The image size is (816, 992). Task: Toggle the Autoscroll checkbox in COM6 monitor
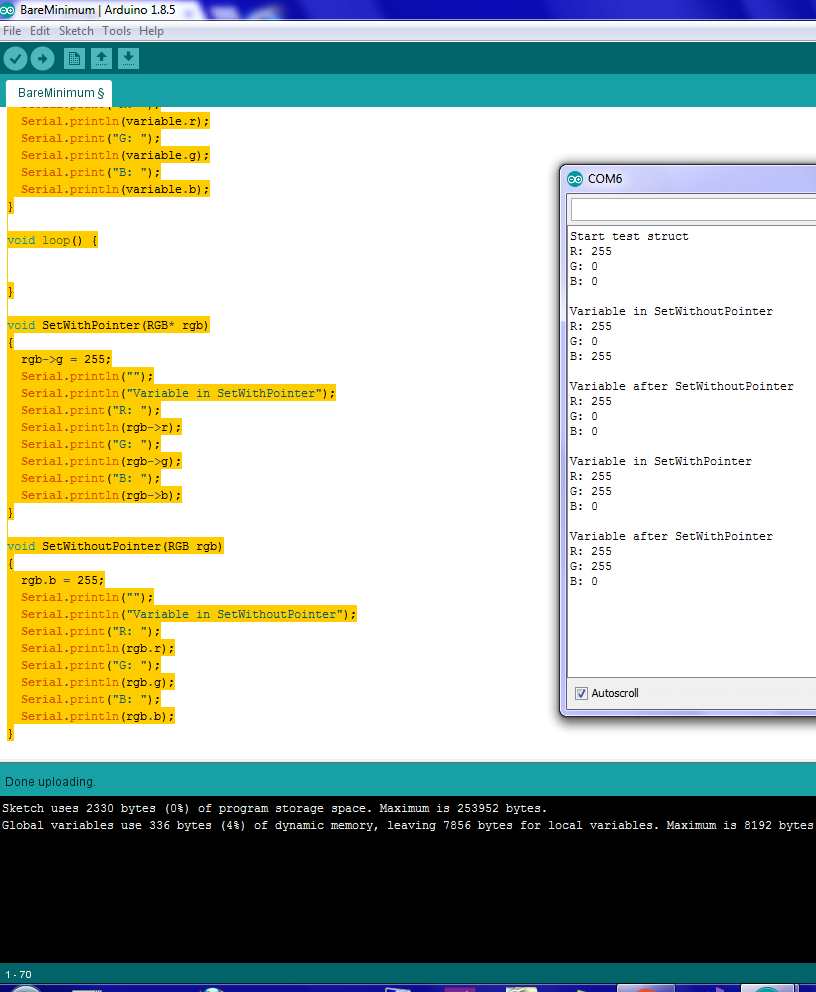[581, 693]
